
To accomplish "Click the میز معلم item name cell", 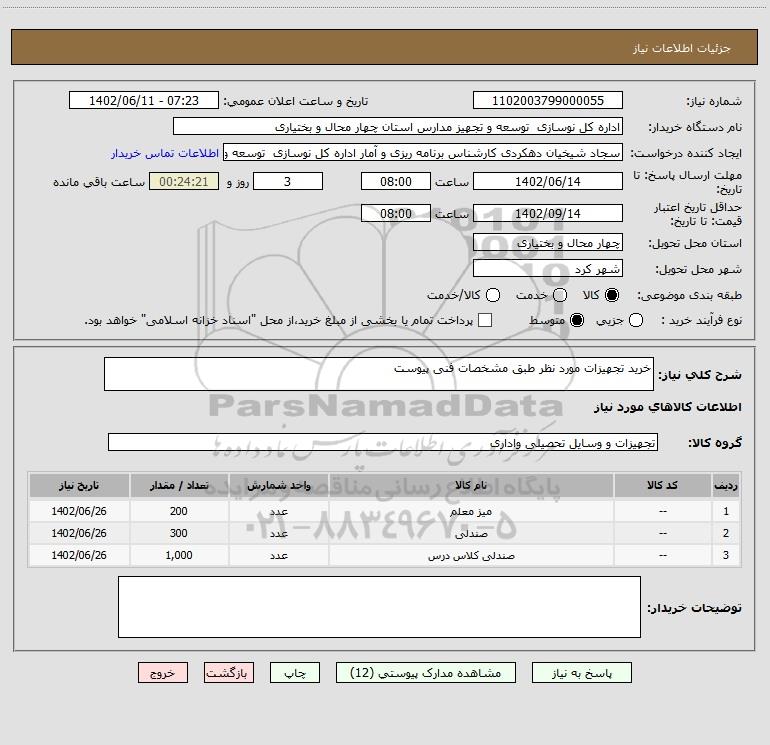I will (471, 511).
